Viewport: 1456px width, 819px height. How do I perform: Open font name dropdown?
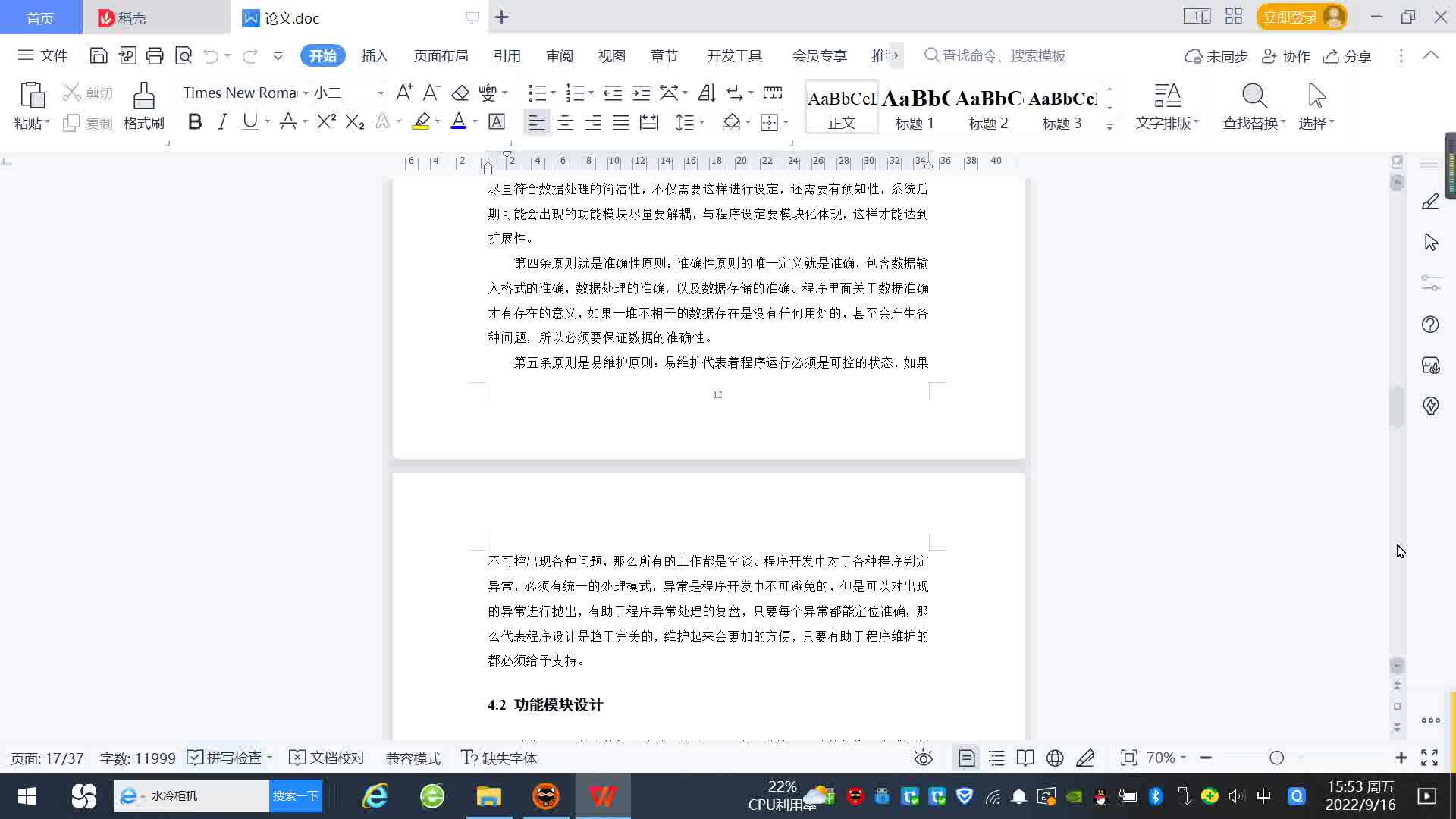pyautogui.click(x=306, y=93)
